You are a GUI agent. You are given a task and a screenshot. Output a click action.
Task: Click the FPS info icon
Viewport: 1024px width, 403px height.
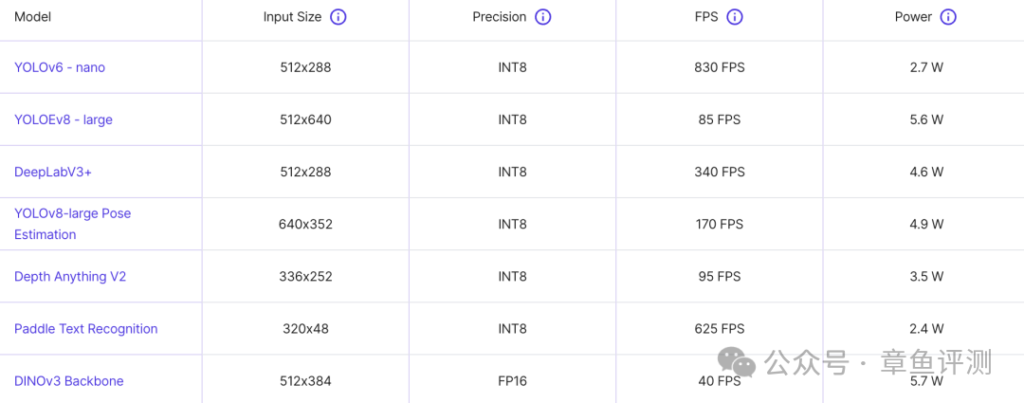735,17
